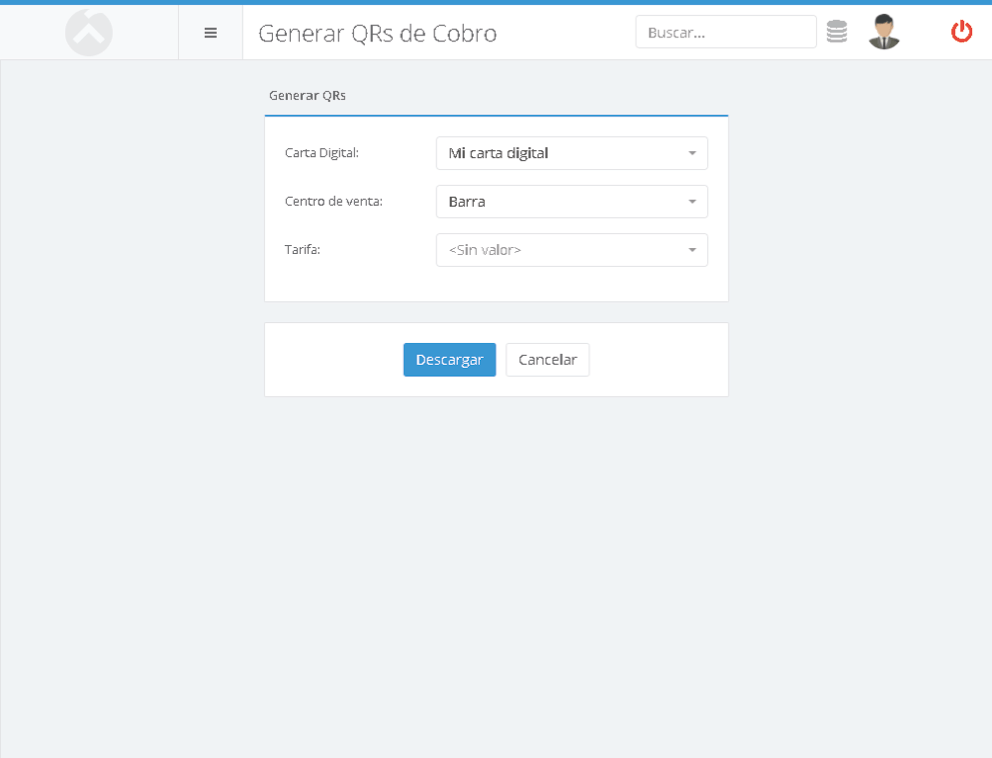Focus the Buscar search field
Viewport: 992px width, 758px height.
tap(726, 32)
